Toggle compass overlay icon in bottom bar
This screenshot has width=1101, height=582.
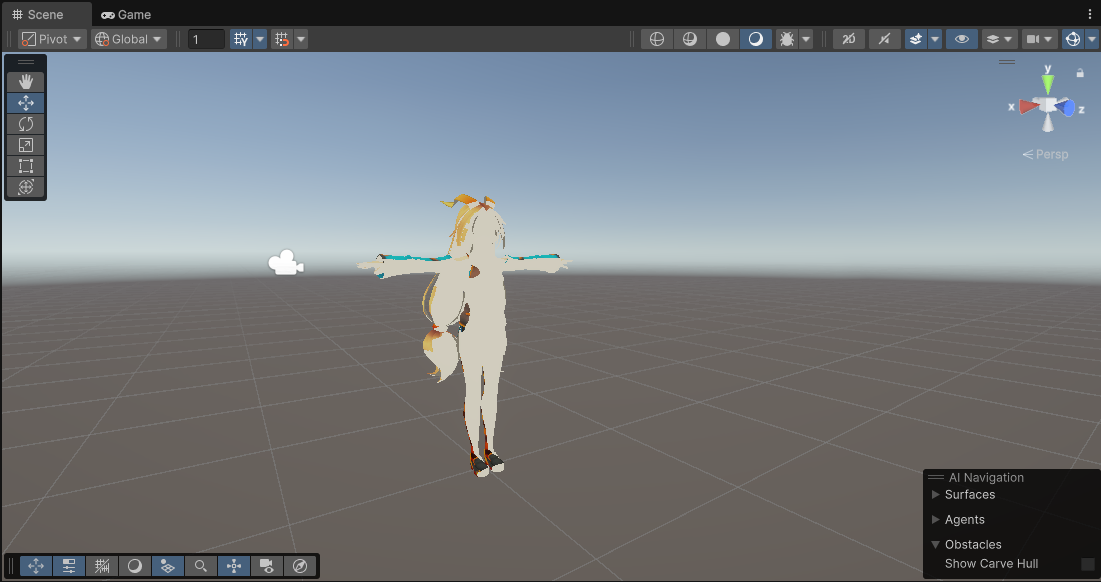click(300, 566)
